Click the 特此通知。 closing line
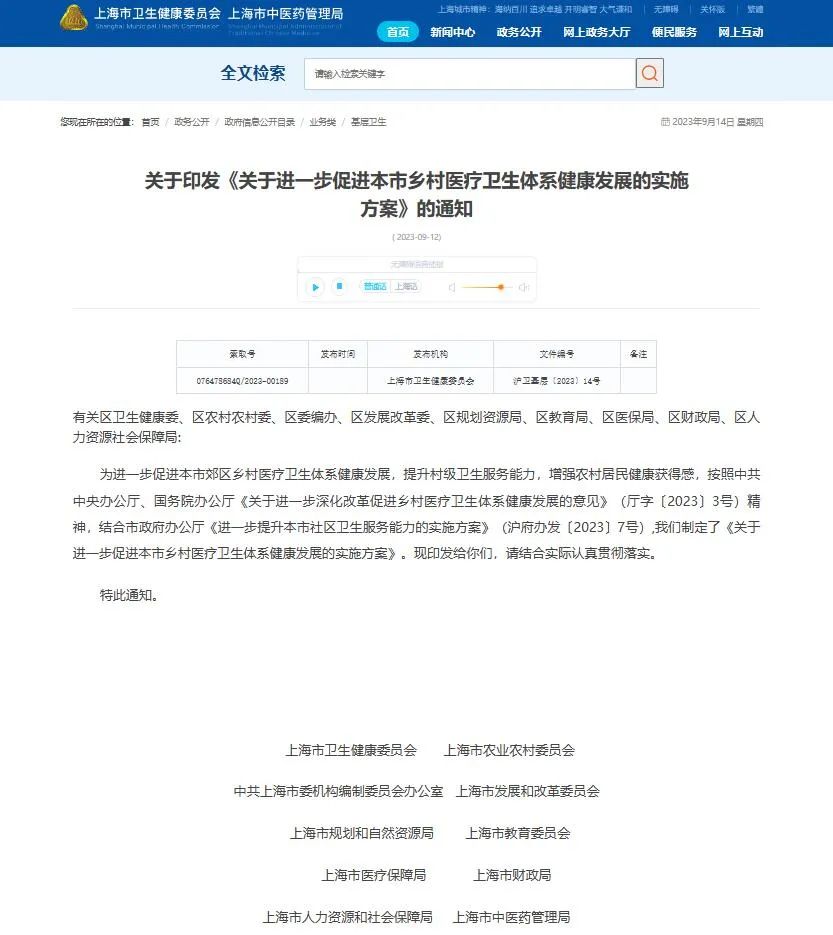 coord(129,595)
